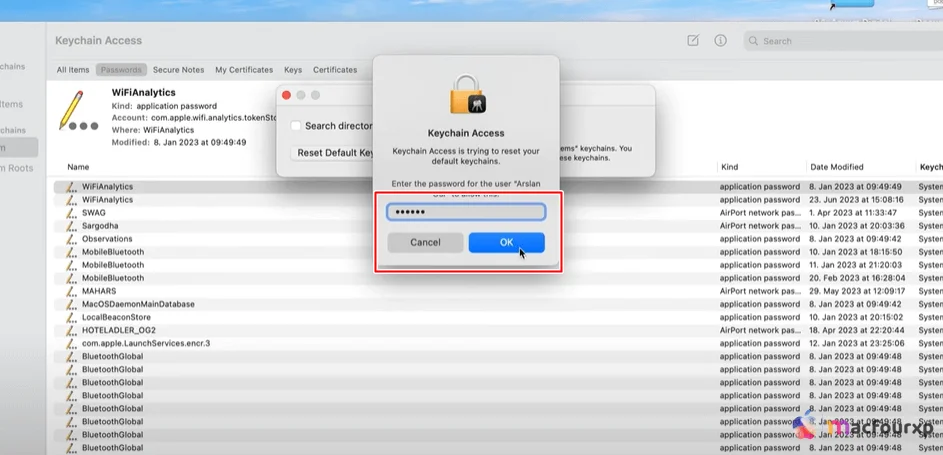The height and width of the screenshot is (455, 943).
Task: Click the pencil icon of the SWAG row
Action: (72, 213)
